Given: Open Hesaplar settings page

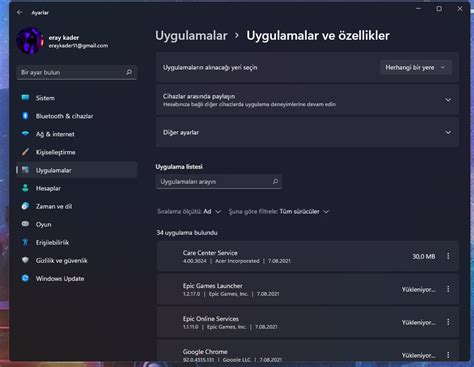Looking at the screenshot, I should point(77,188).
